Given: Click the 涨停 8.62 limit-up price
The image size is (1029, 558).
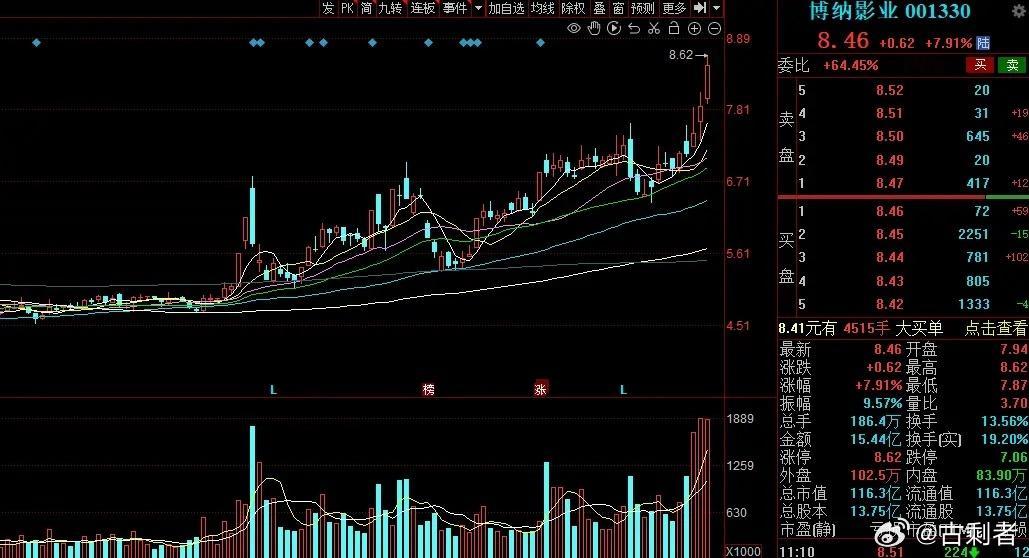Looking at the screenshot, I should click(887, 457).
